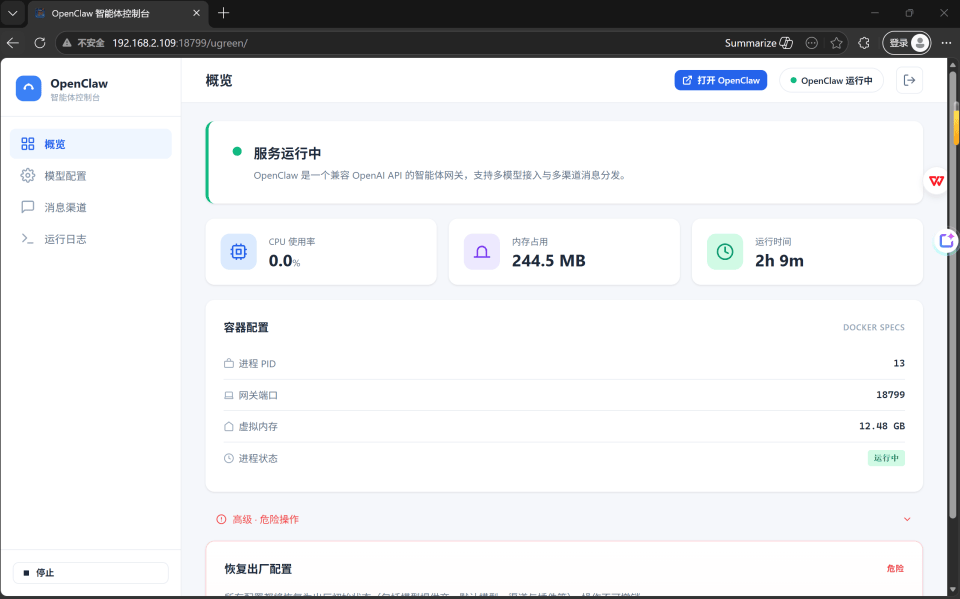Click the 打开 OpenClaw button
The height and width of the screenshot is (599, 960).
(721, 80)
